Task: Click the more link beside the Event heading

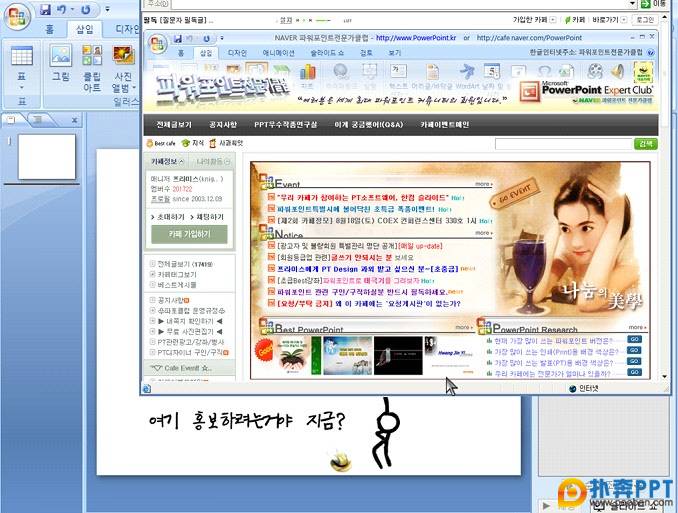Action: pos(483,184)
